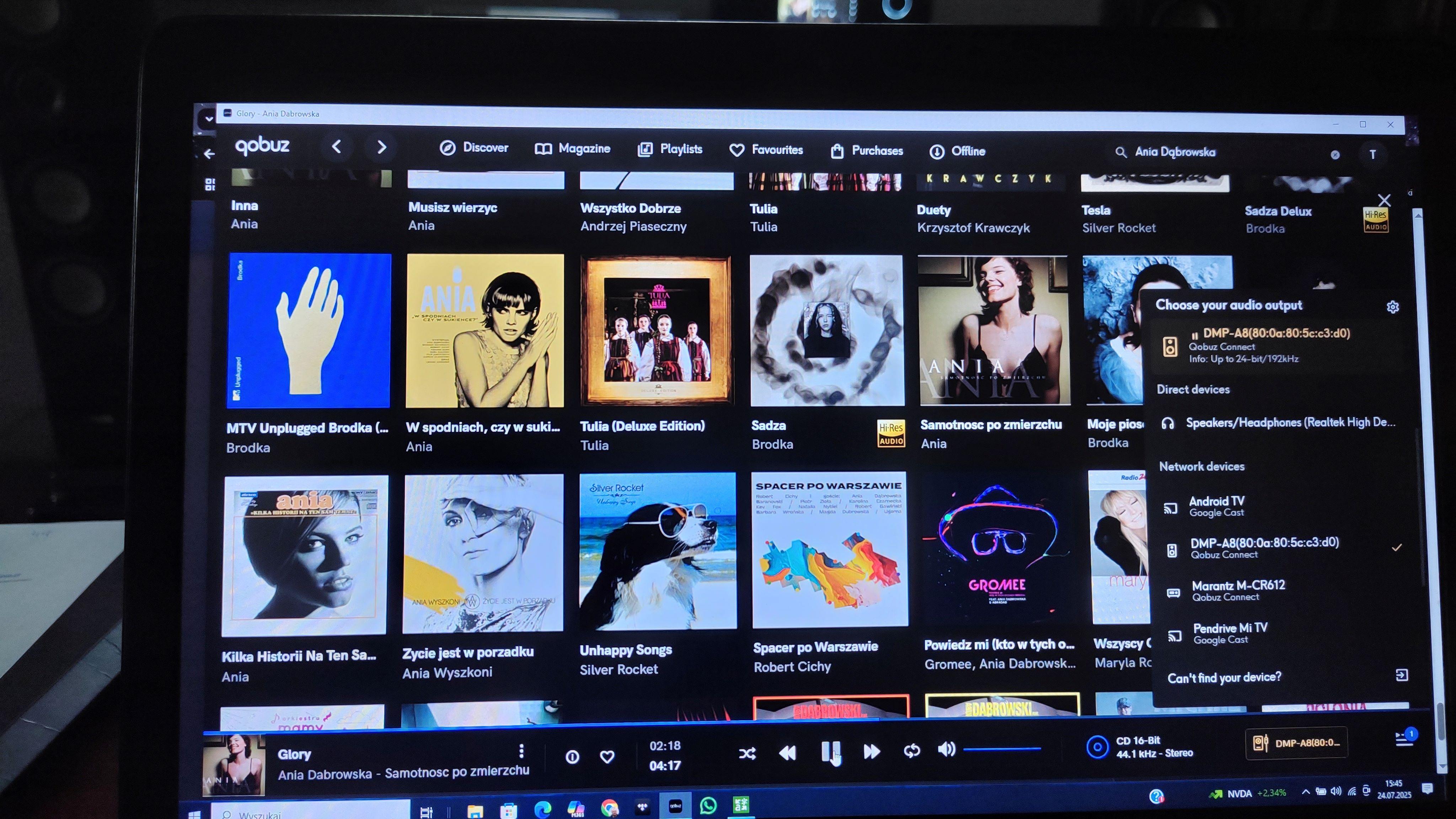Go back with the left chevron
Image resolution: width=1456 pixels, height=819 pixels.
click(336, 147)
